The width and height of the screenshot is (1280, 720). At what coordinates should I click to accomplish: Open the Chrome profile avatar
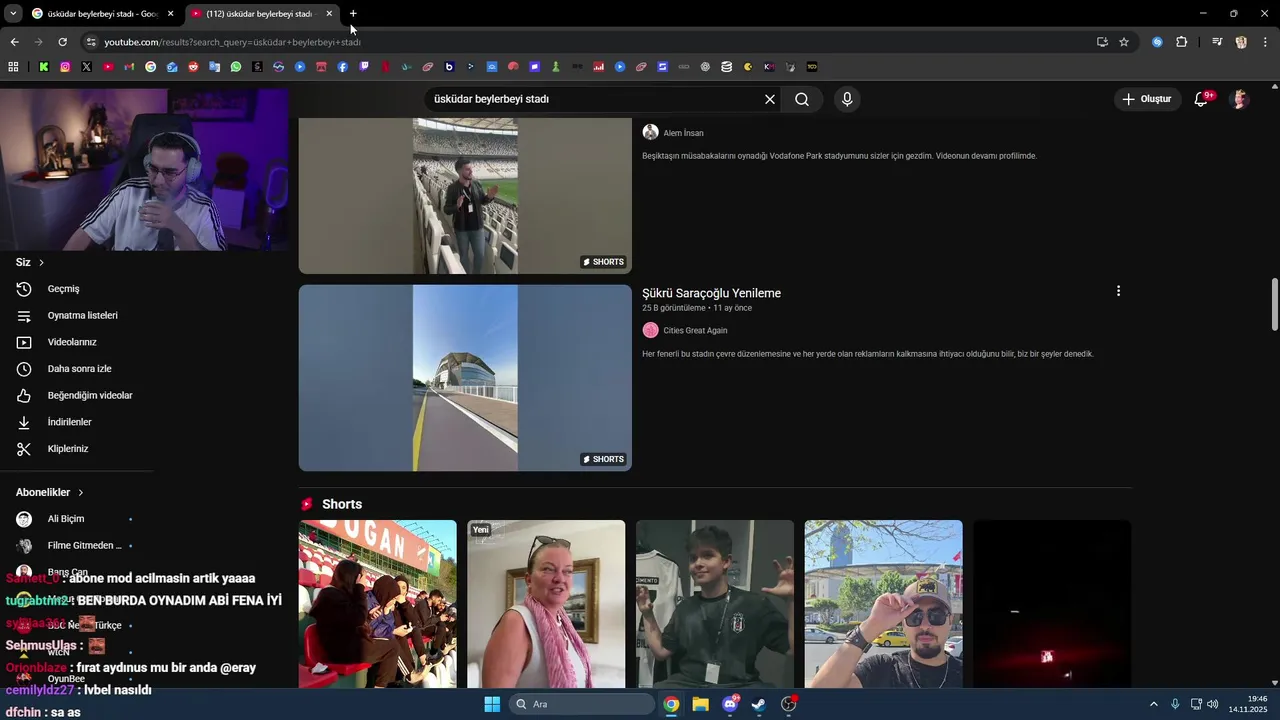pyautogui.click(x=1241, y=42)
